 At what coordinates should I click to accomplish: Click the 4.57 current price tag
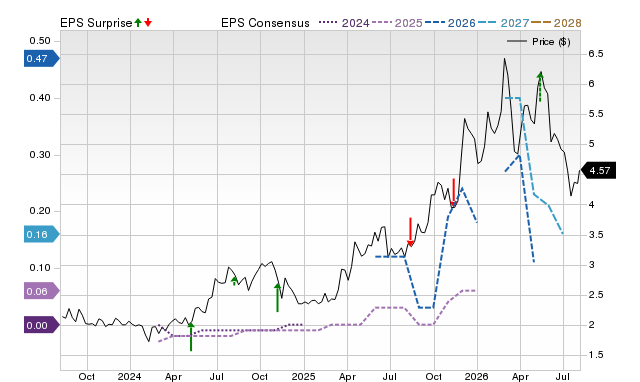(x=598, y=171)
